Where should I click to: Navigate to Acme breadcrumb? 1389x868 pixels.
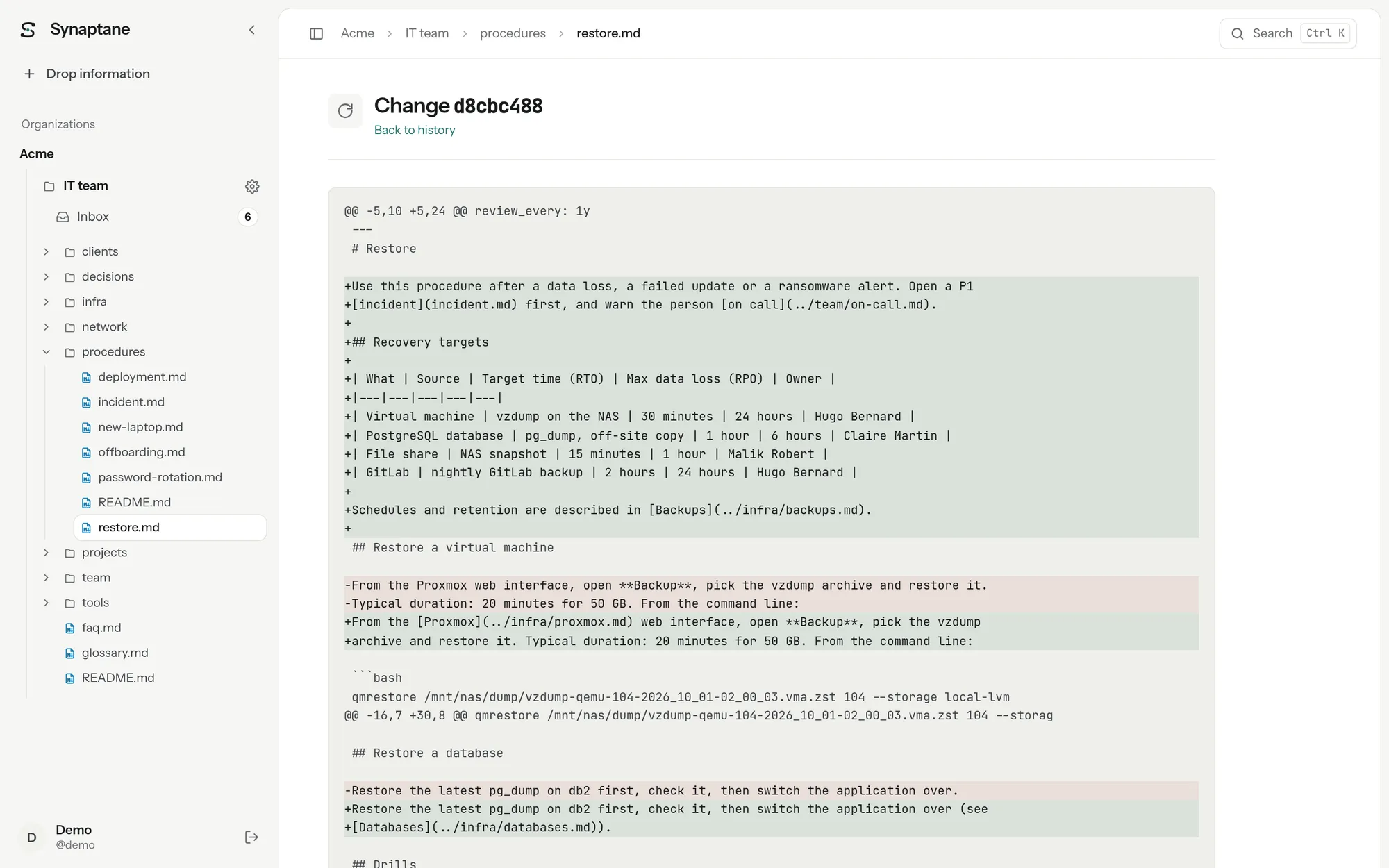[x=357, y=33]
